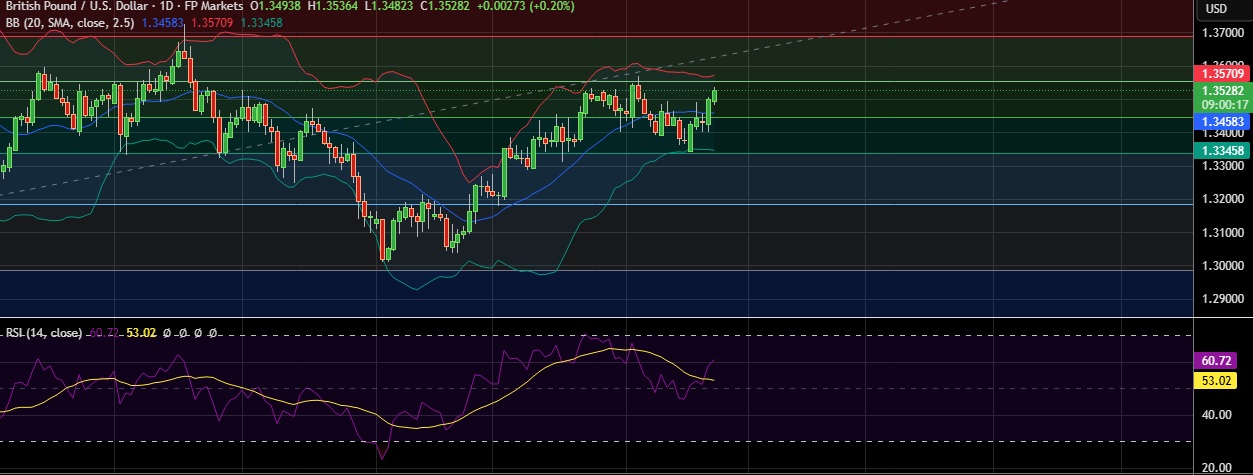Click the O1.34938 open price value
This screenshot has height=475, width=1253.
[x=277, y=6]
